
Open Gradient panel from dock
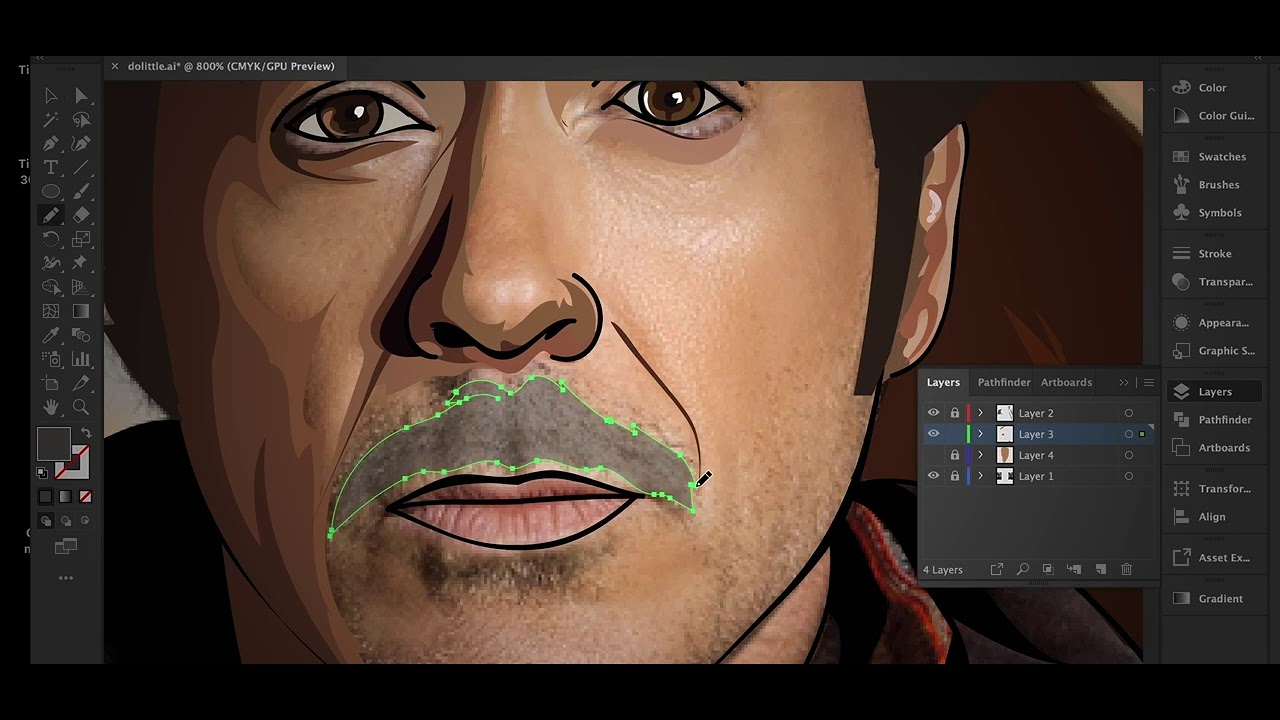tap(1213, 598)
